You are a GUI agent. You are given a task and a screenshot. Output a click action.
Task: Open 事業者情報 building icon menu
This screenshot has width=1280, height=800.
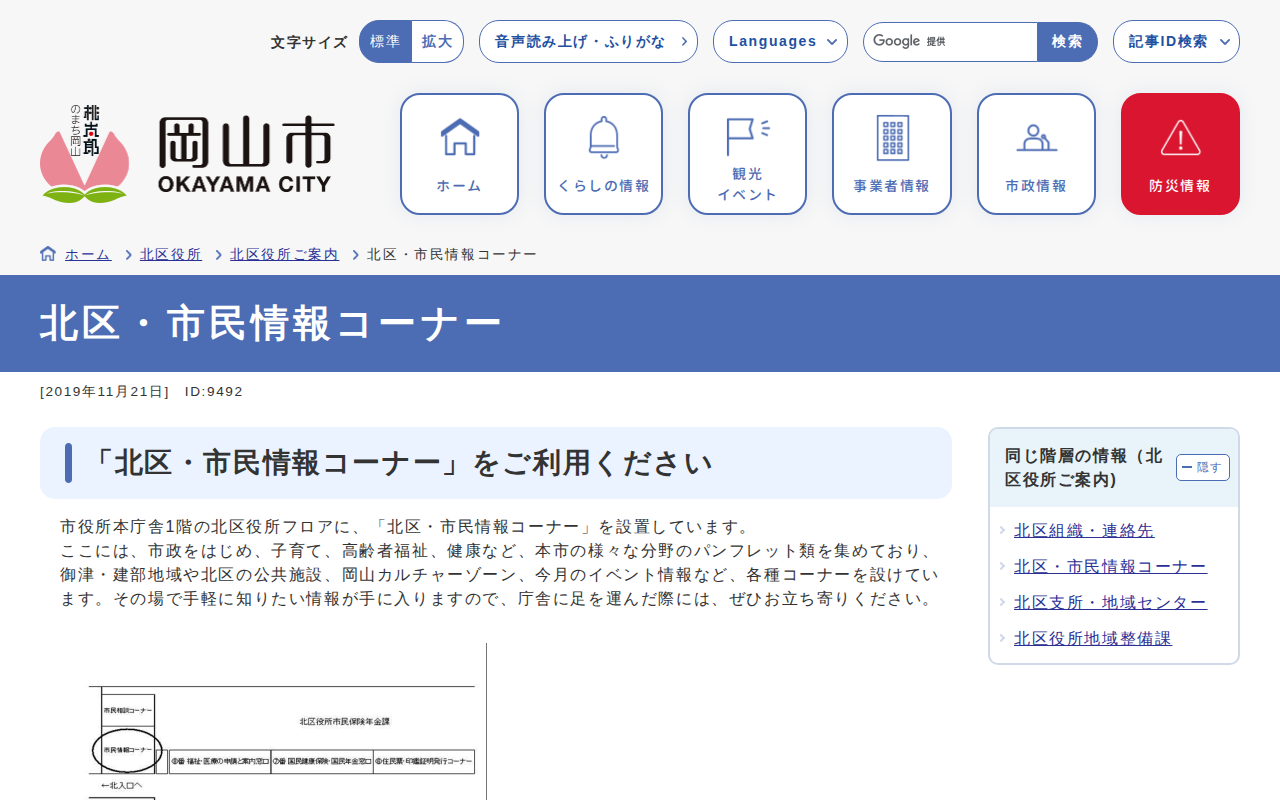891,154
